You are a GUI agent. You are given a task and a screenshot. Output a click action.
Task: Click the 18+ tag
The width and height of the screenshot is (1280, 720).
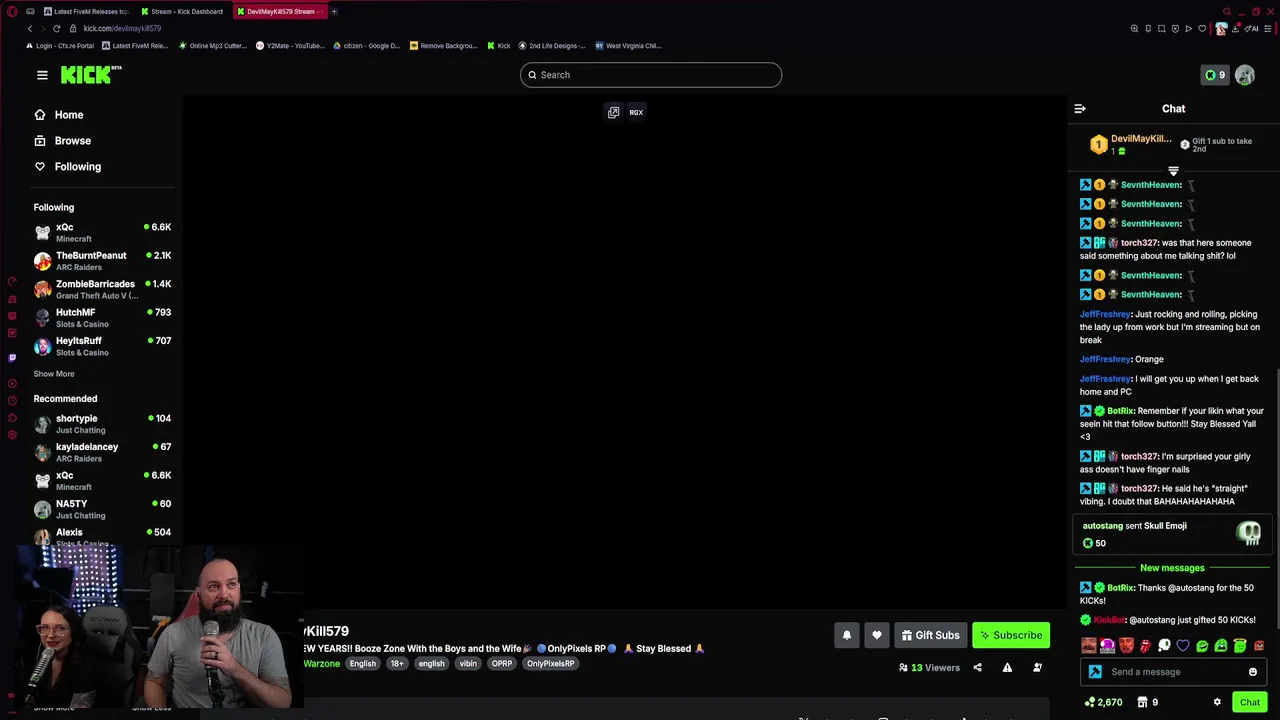pyautogui.click(x=397, y=664)
